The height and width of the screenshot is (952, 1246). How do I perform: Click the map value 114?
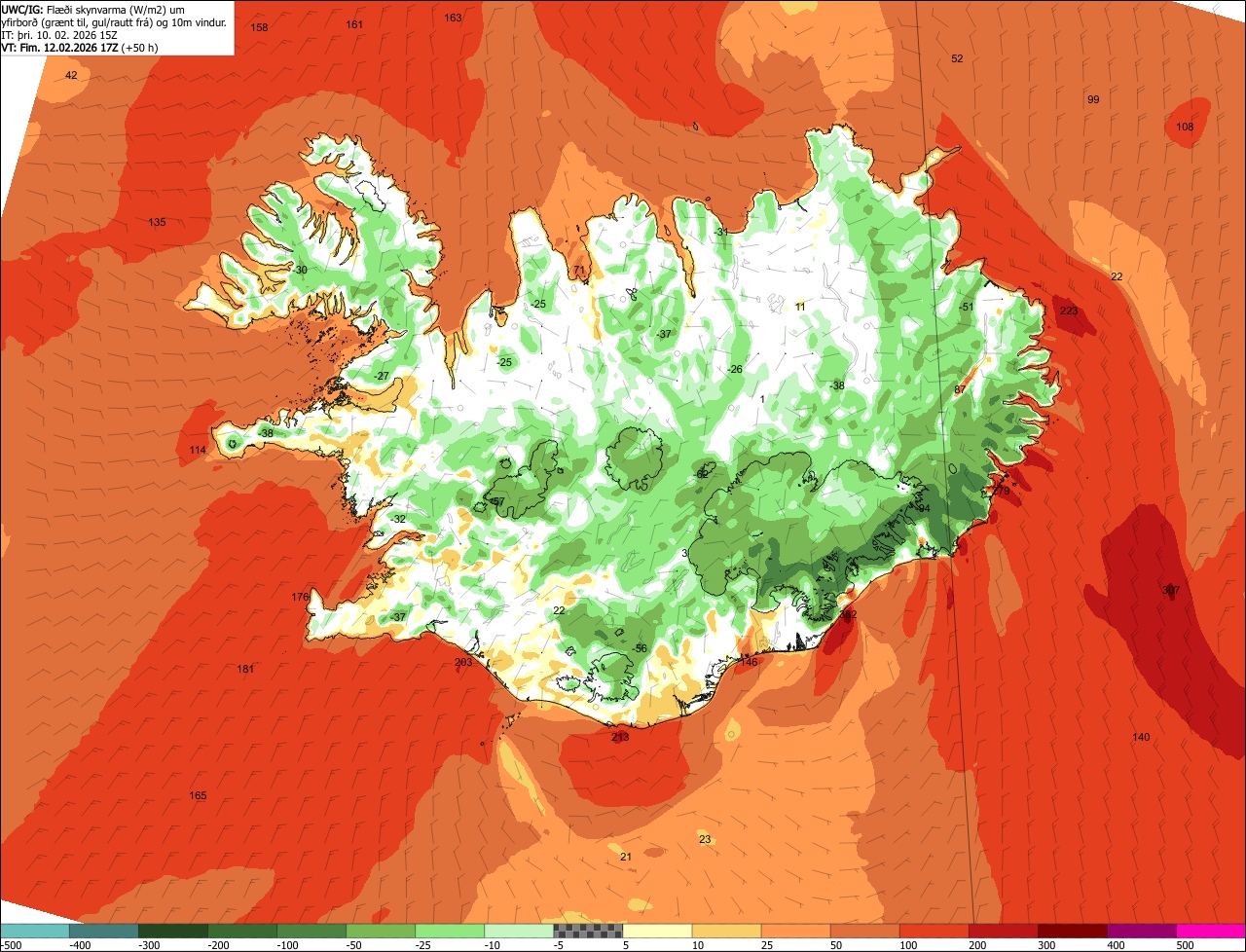tap(198, 450)
